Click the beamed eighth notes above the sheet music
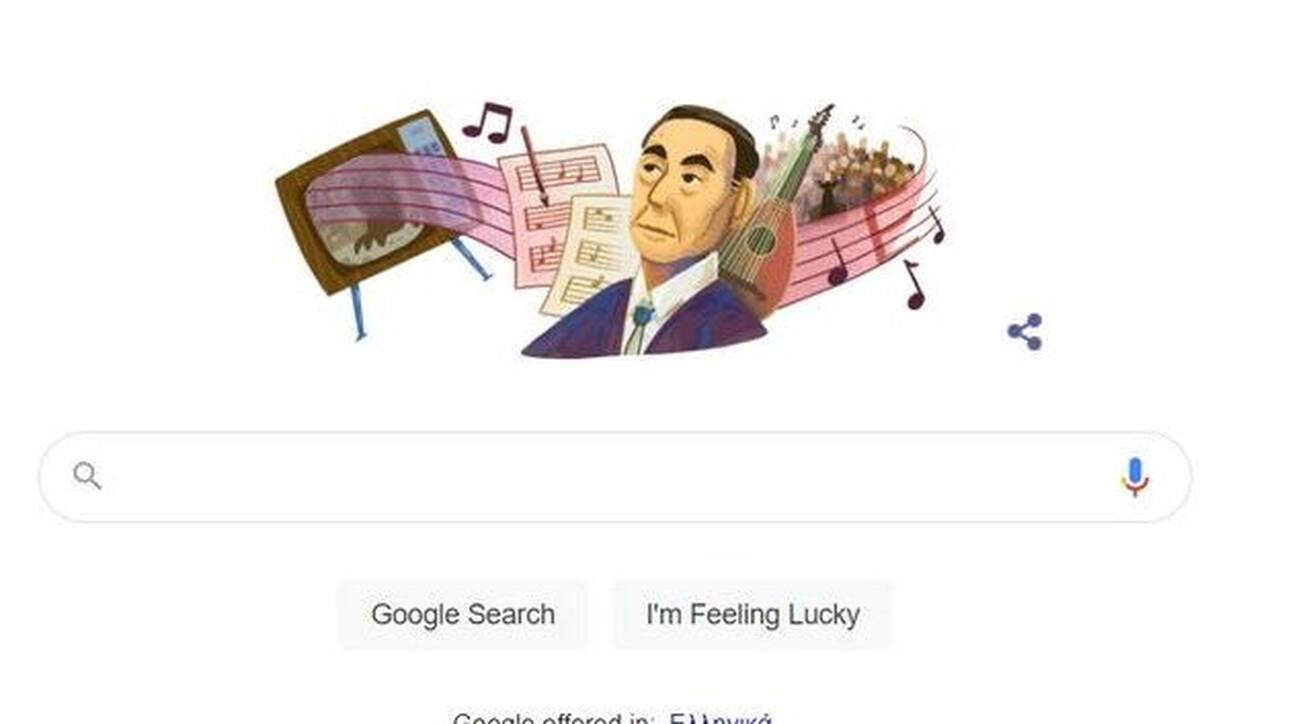Image resolution: width=1290 pixels, height=724 pixels. pyautogui.click(x=488, y=122)
